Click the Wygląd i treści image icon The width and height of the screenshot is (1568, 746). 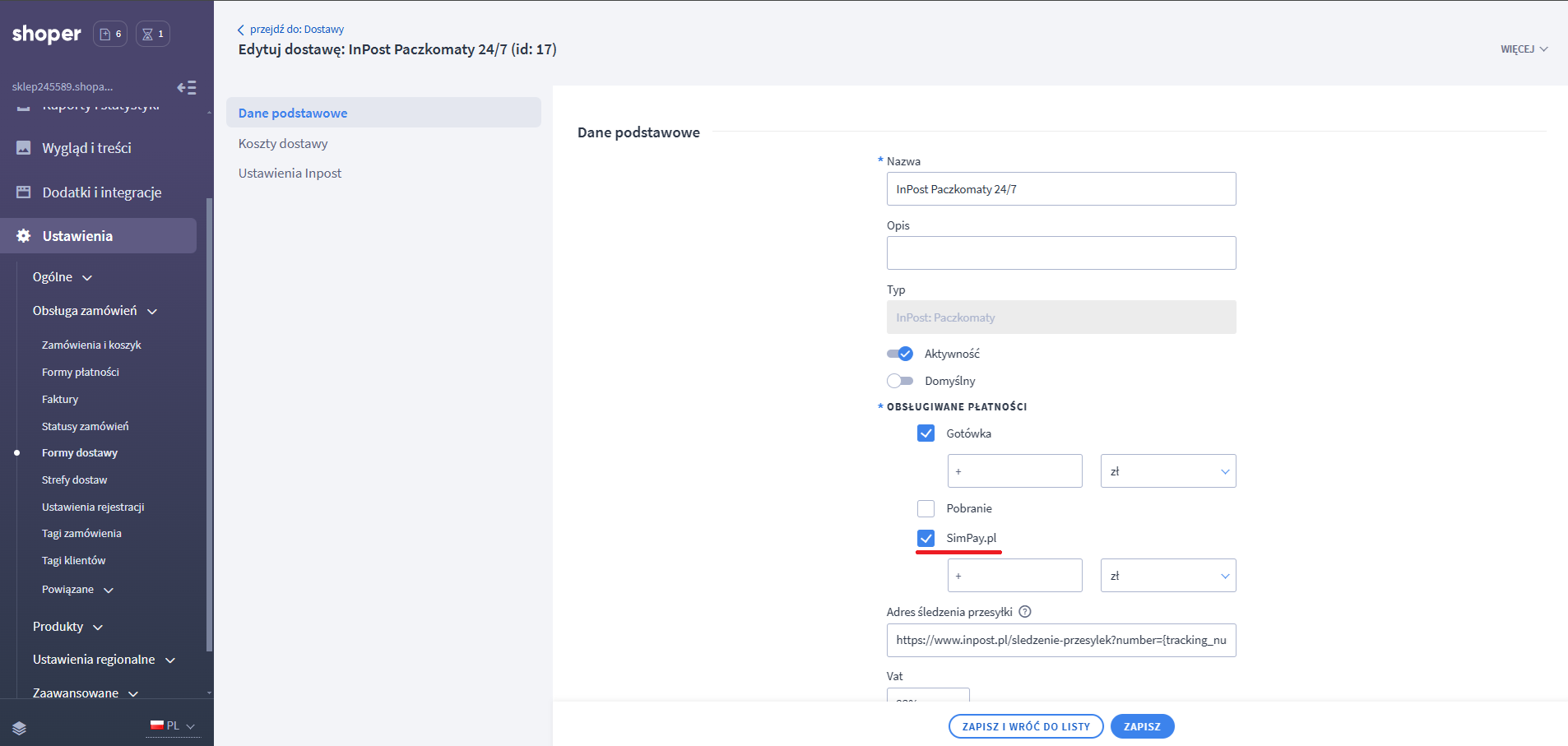click(24, 148)
